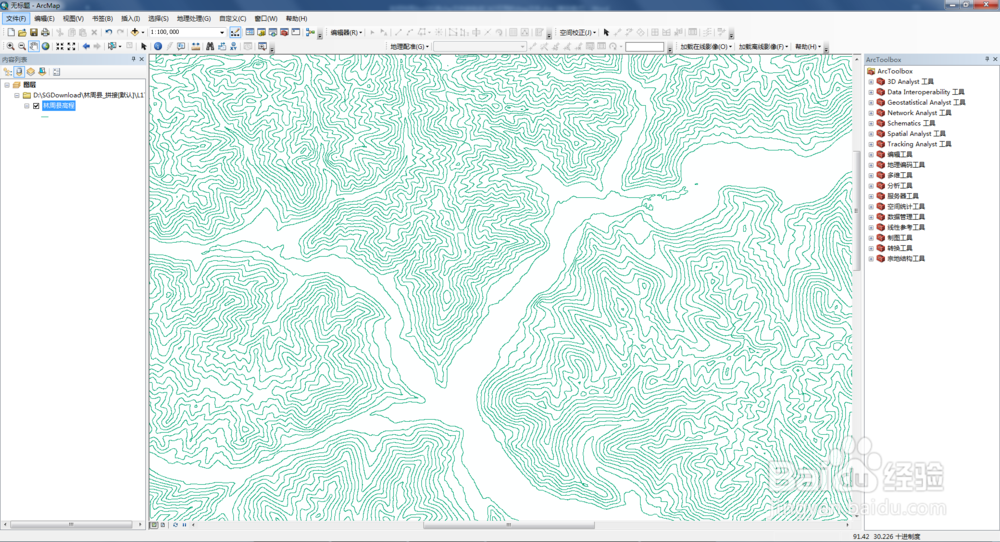Image resolution: width=1000 pixels, height=542 pixels.
Task: Switch to List By Drawing Order view
Action: pyautogui.click(x=8, y=72)
